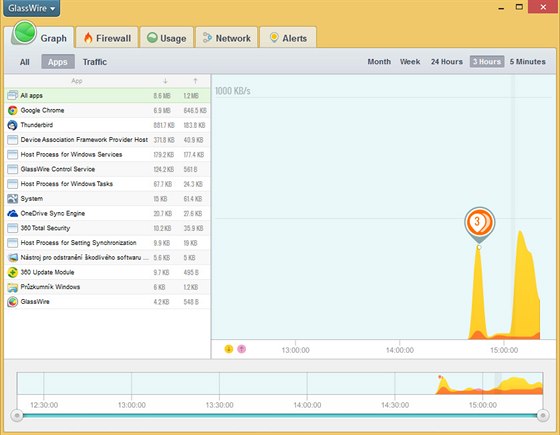Click the System app icon

coord(12,199)
